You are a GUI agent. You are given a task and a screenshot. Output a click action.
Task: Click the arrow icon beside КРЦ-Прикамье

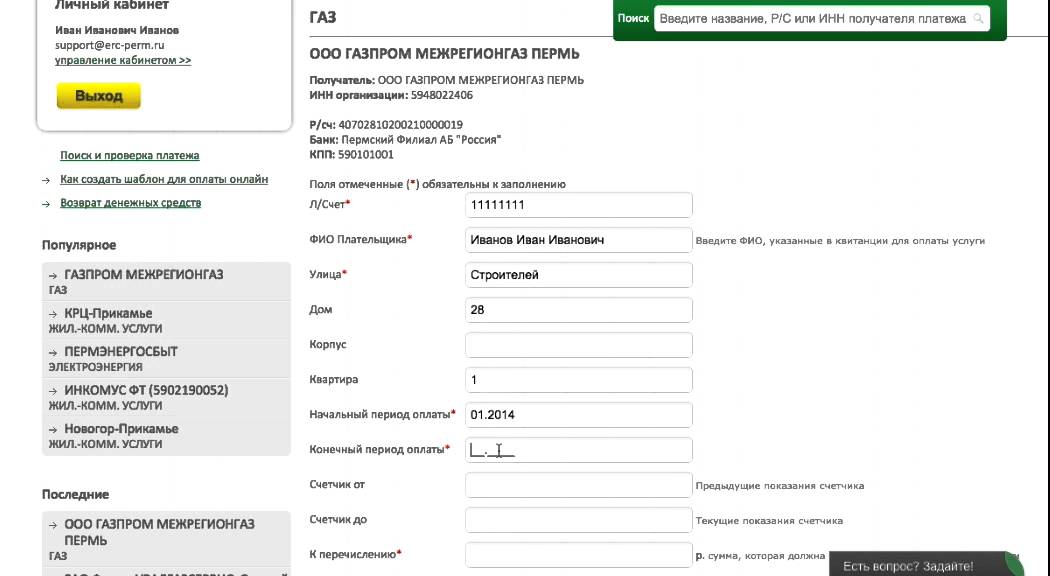(53, 314)
